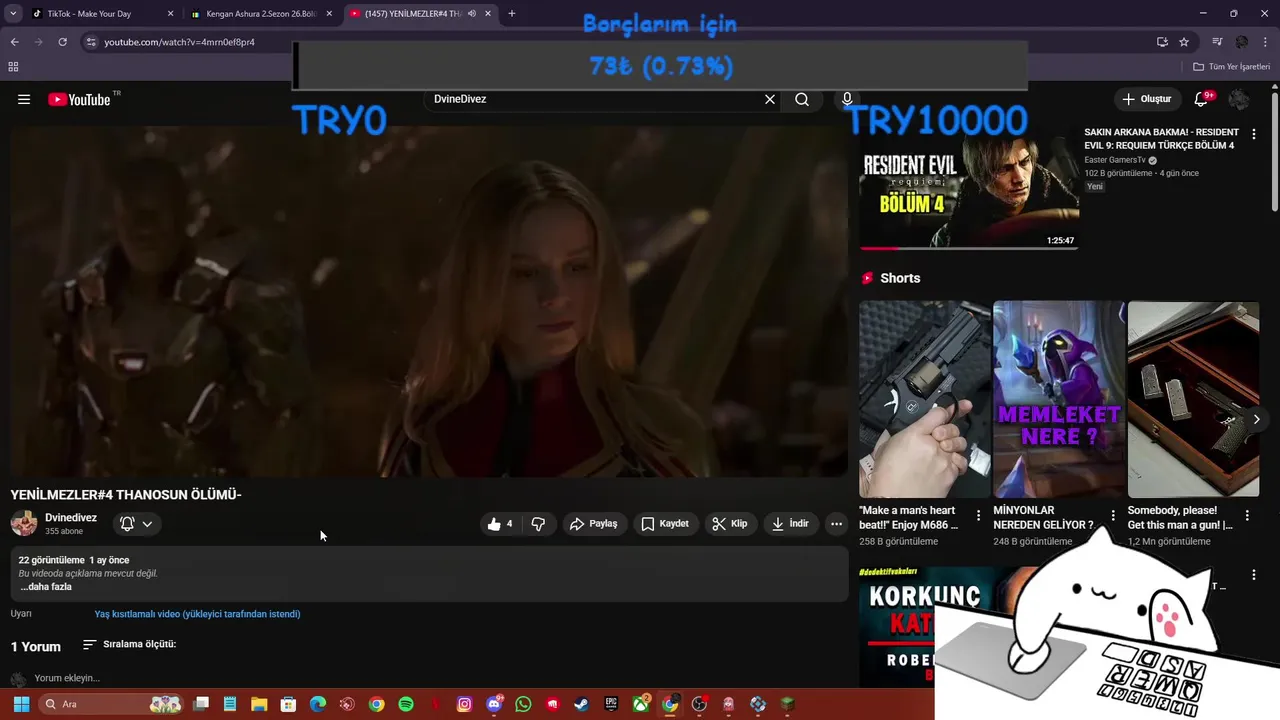The height and width of the screenshot is (720, 1280).
Task: Clear the DvineDivez search text
Action: pos(770,99)
